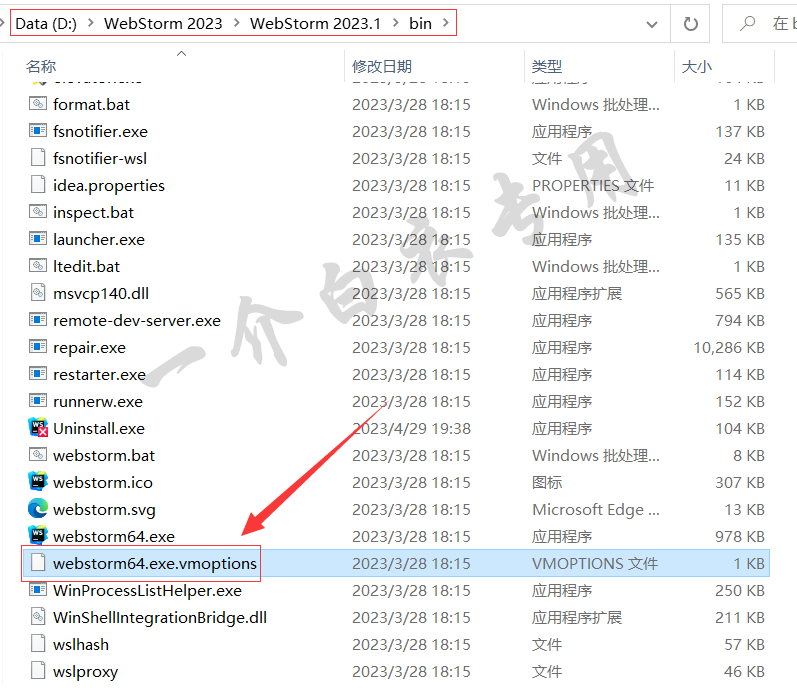Select the remote-dev-server.exe file name
Image resolution: width=797 pixels, height=688 pixels.
click(x=137, y=320)
